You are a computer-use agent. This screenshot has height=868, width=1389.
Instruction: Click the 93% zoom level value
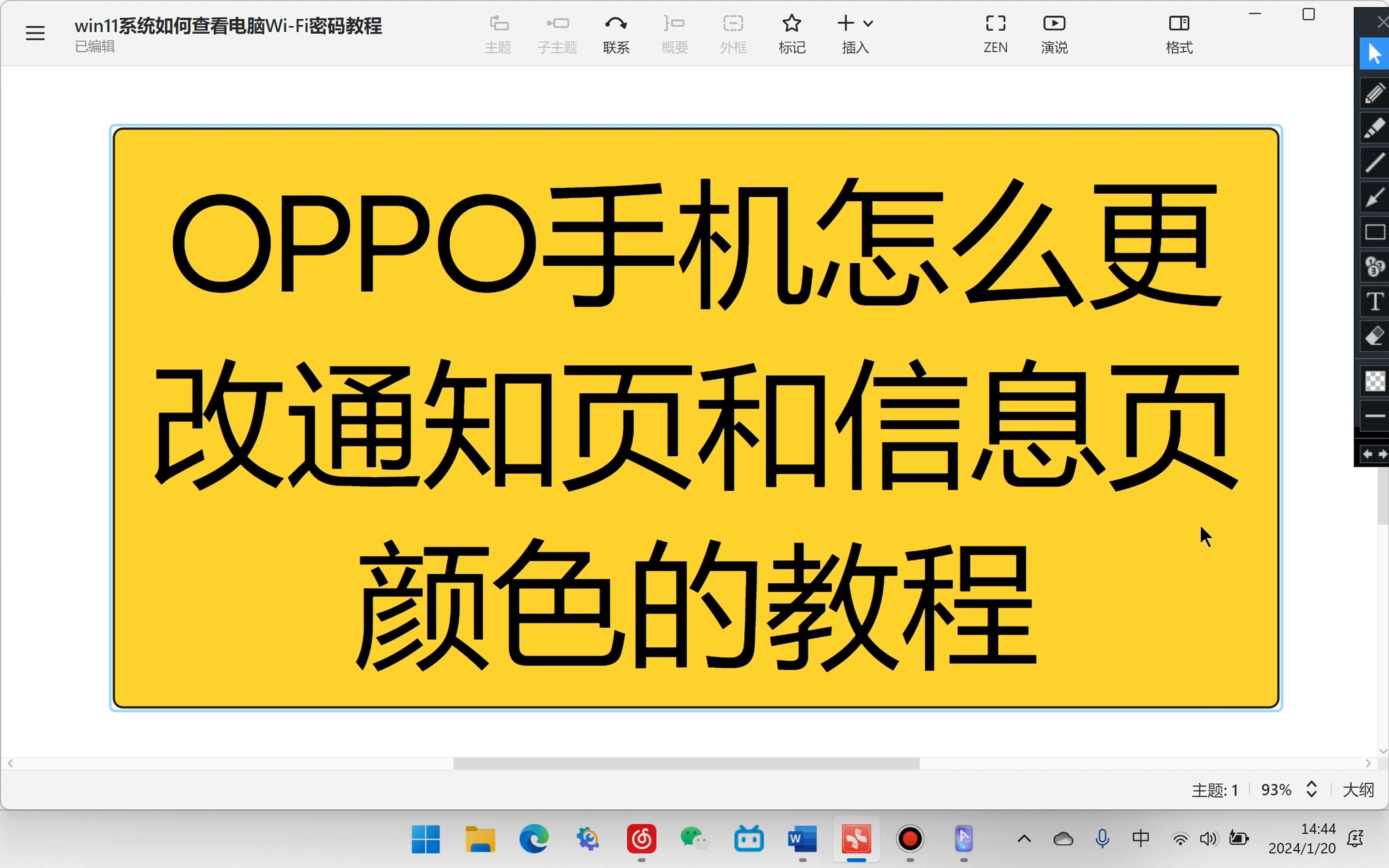(x=1276, y=790)
